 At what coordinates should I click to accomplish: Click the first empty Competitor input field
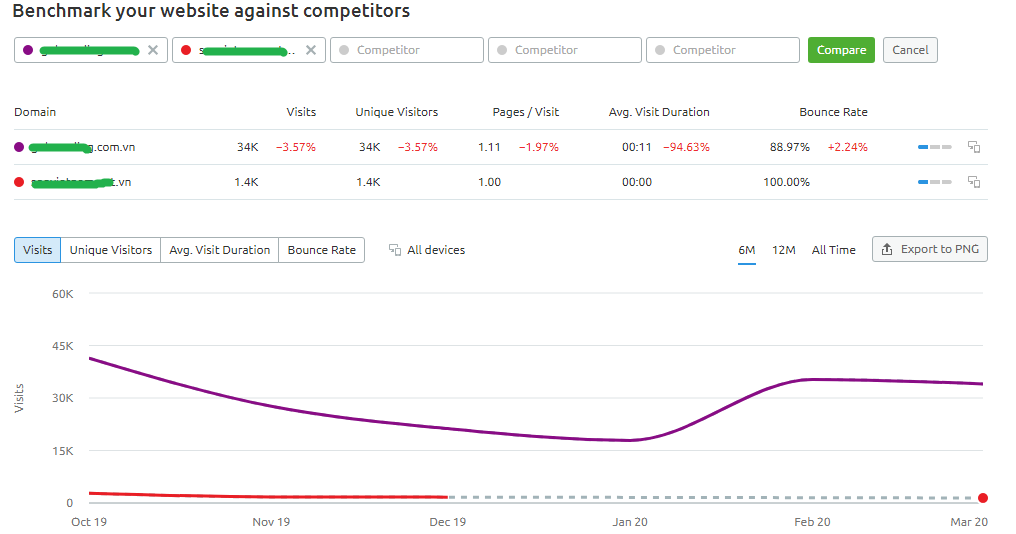click(x=406, y=50)
